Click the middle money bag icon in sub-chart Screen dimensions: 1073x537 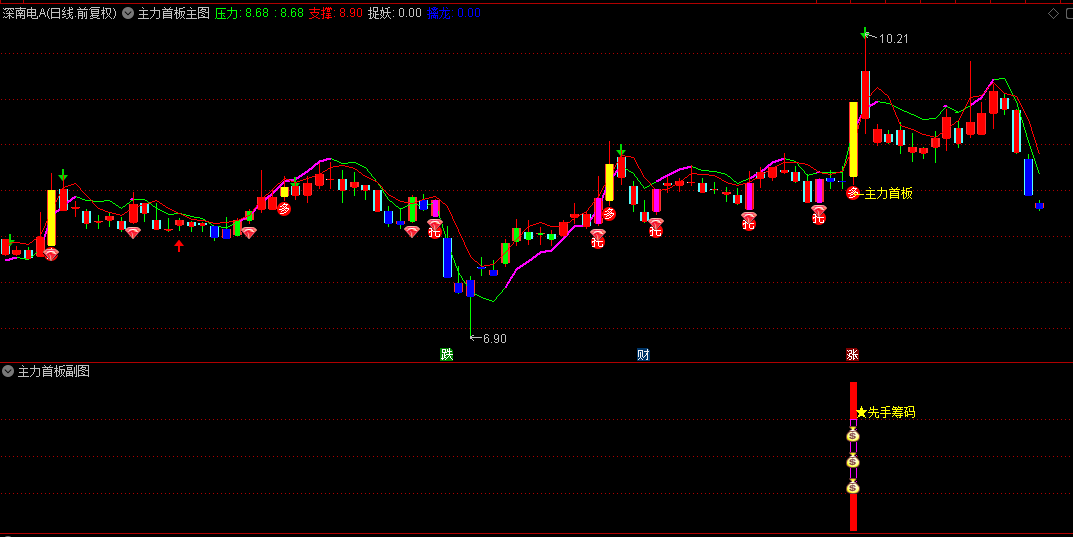point(853,462)
